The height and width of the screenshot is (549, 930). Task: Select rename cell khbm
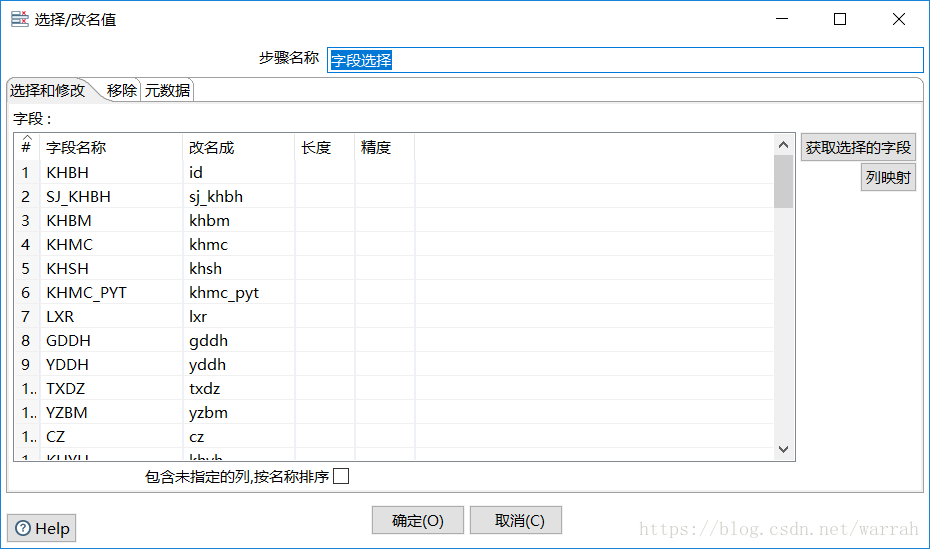click(238, 220)
